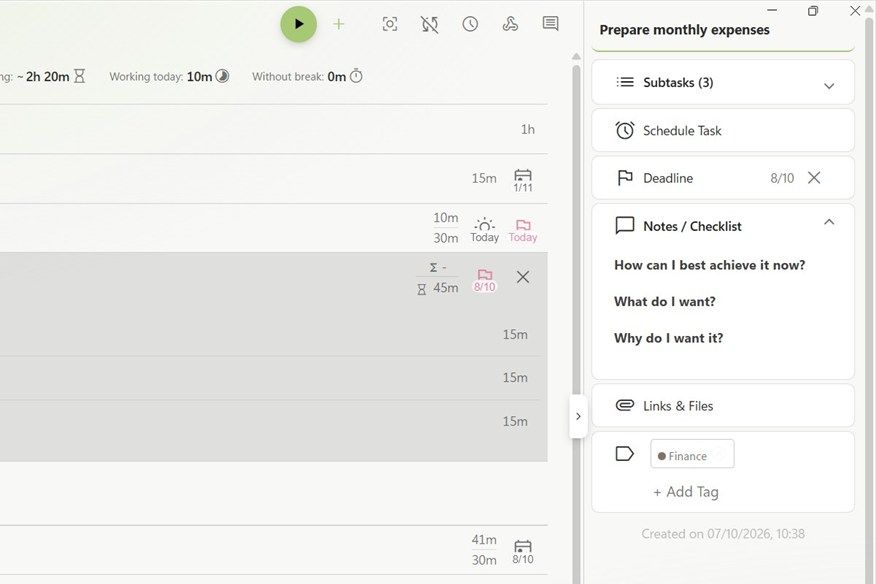876x584 pixels.
Task: Click the task title 'Prepare monthly expenses'
Action: click(684, 30)
